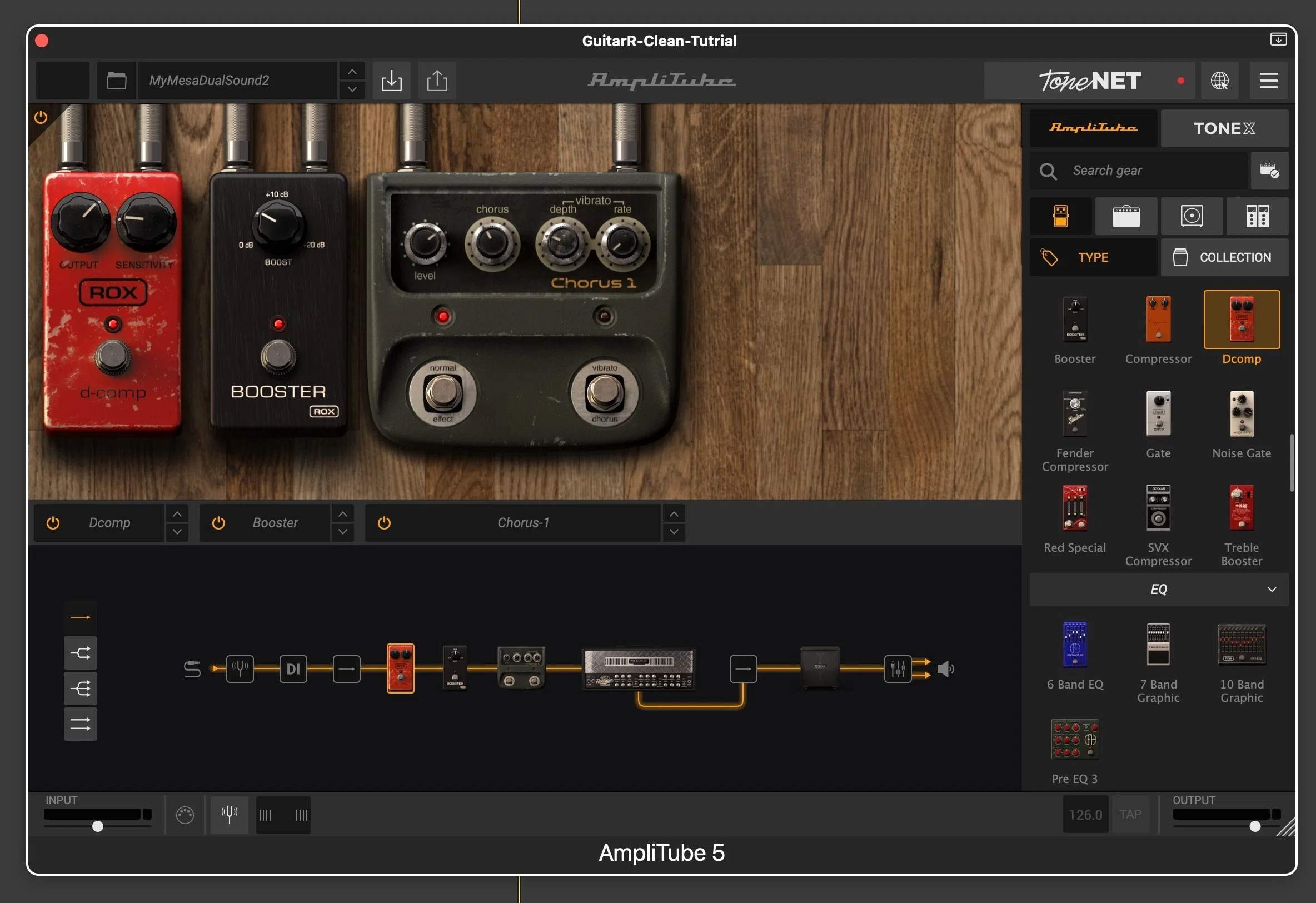Toggle the ToneNET red status indicator

coord(1180,81)
